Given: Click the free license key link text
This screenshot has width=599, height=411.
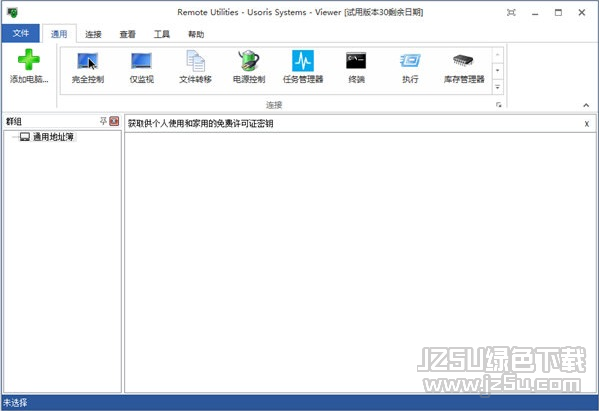Looking at the screenshot, I should coord(201,123).
